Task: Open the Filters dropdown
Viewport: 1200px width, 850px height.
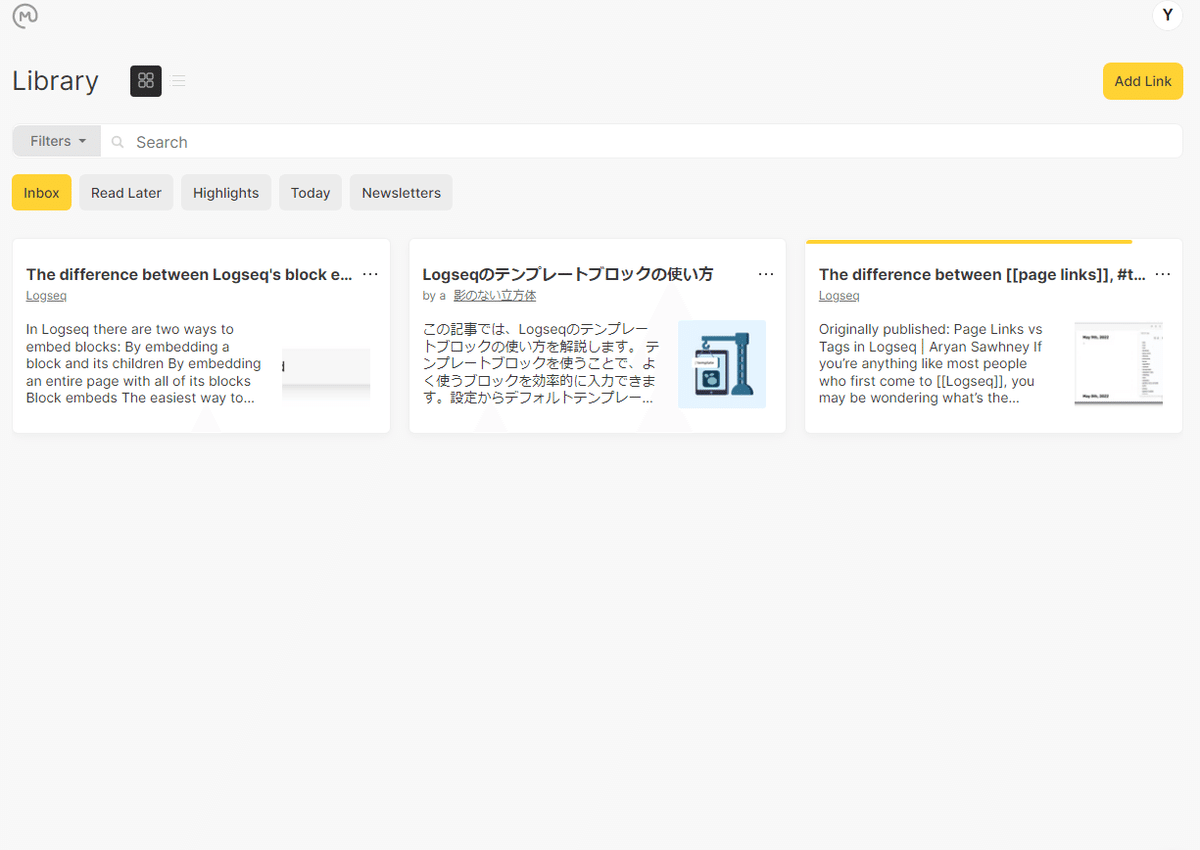Action: (56, 141)
